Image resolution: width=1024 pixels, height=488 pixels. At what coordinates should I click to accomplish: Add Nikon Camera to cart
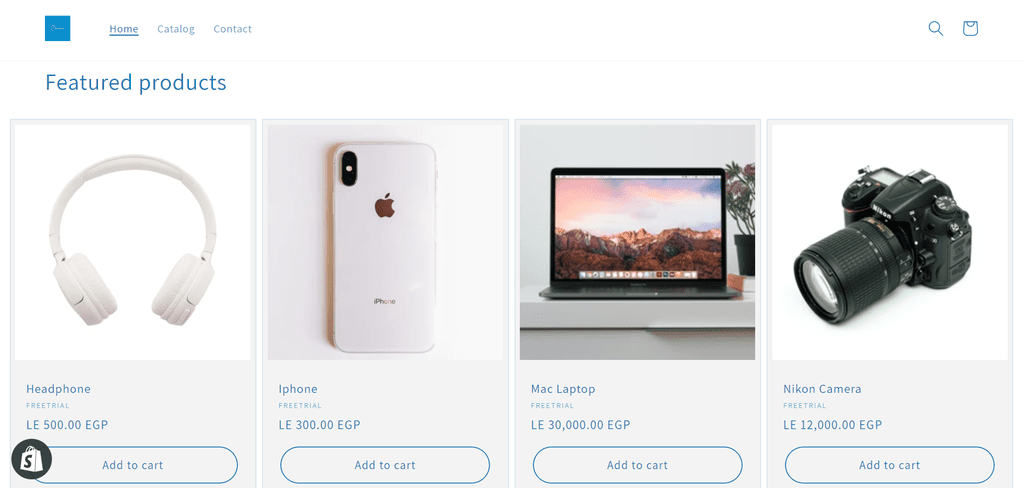889,465
